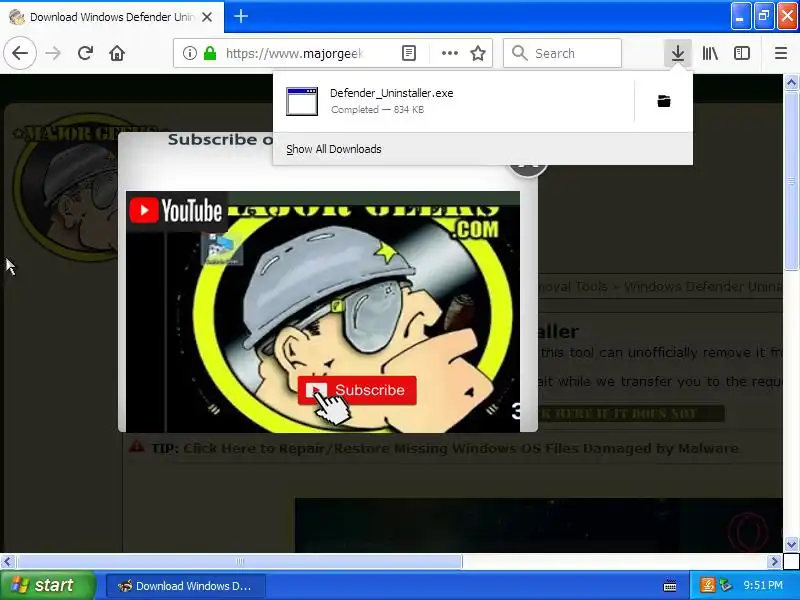Screen dimensions: 800x600
Task: Click the 9:51 PM clock
Action: coord(763,585)
